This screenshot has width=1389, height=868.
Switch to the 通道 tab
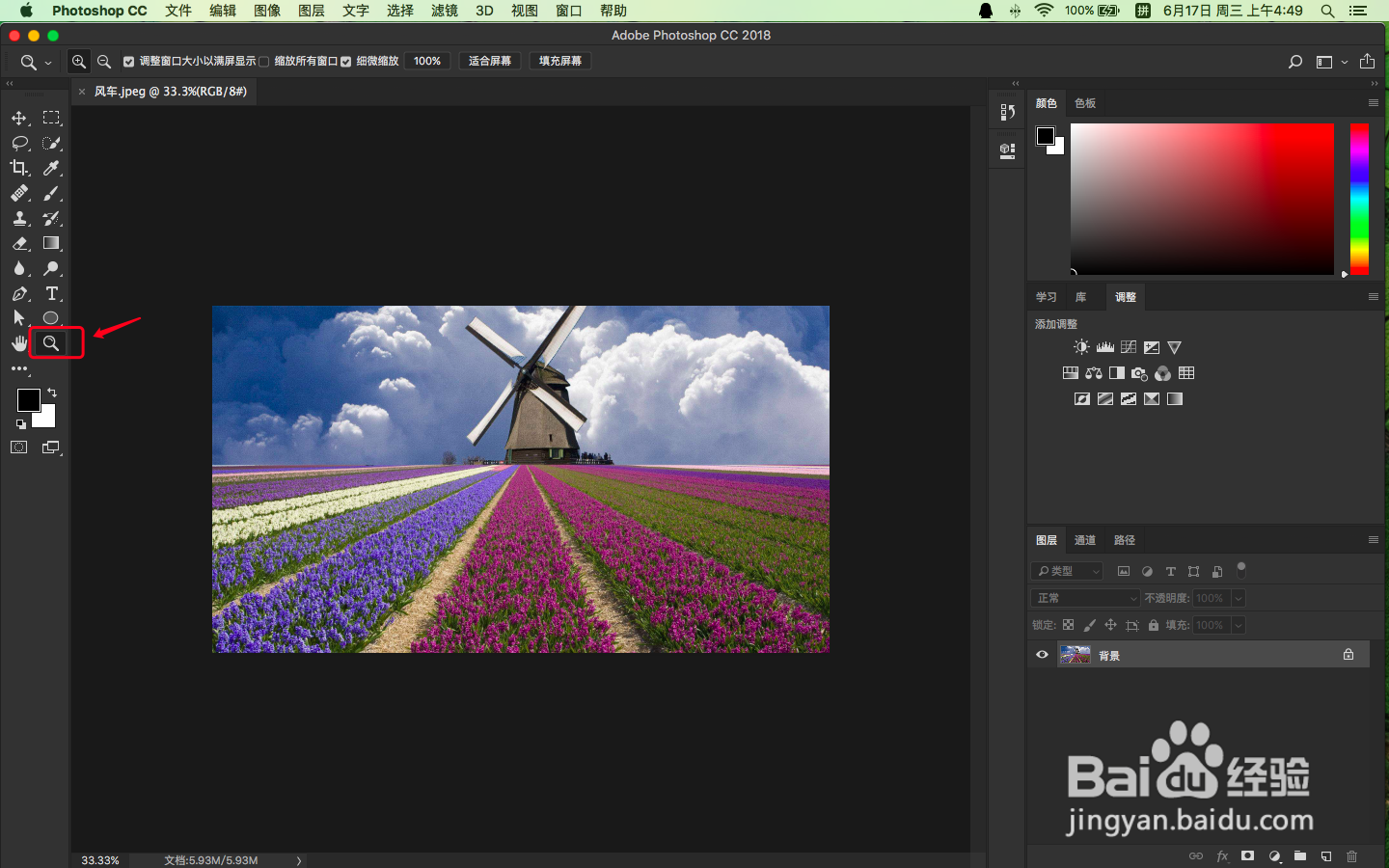coord(1084,540)
